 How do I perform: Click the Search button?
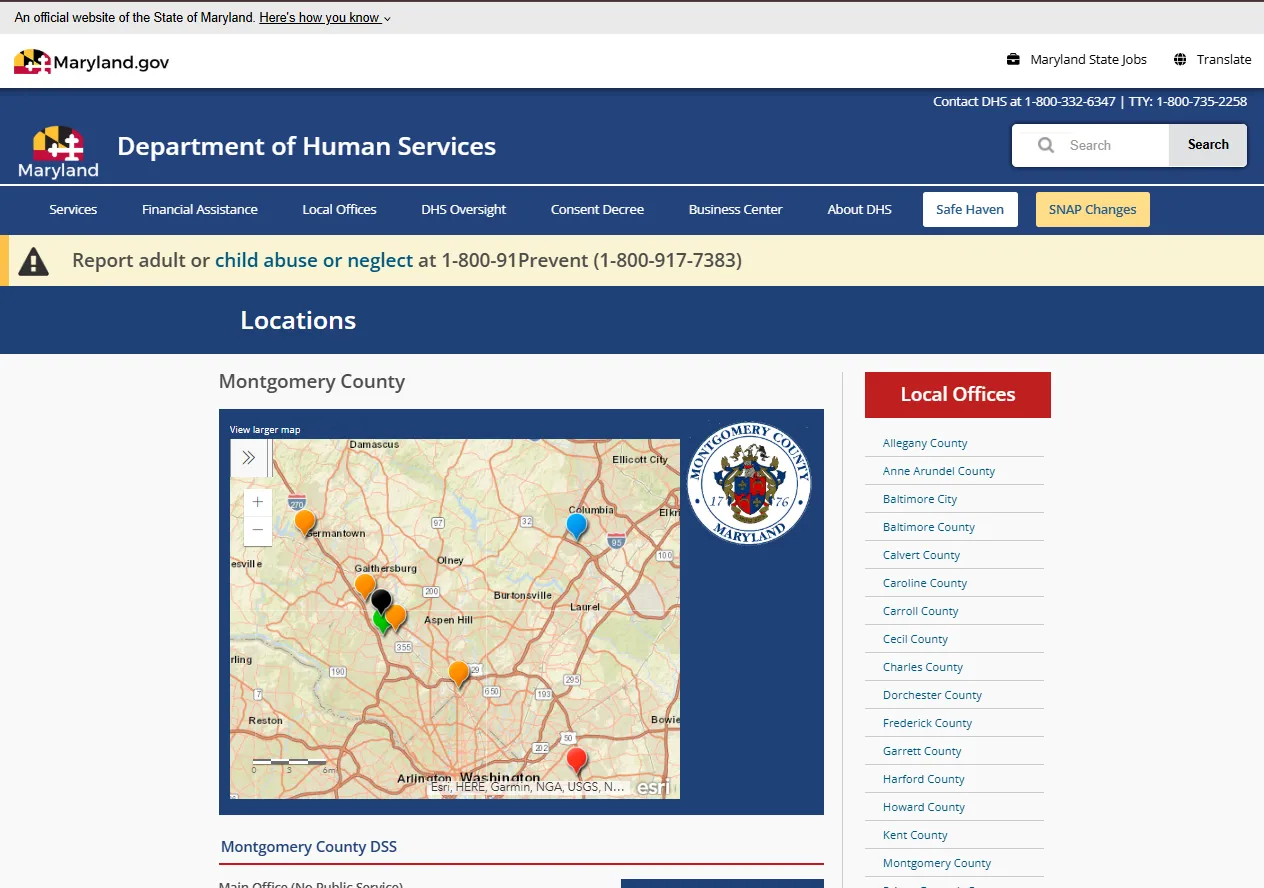1208,145
